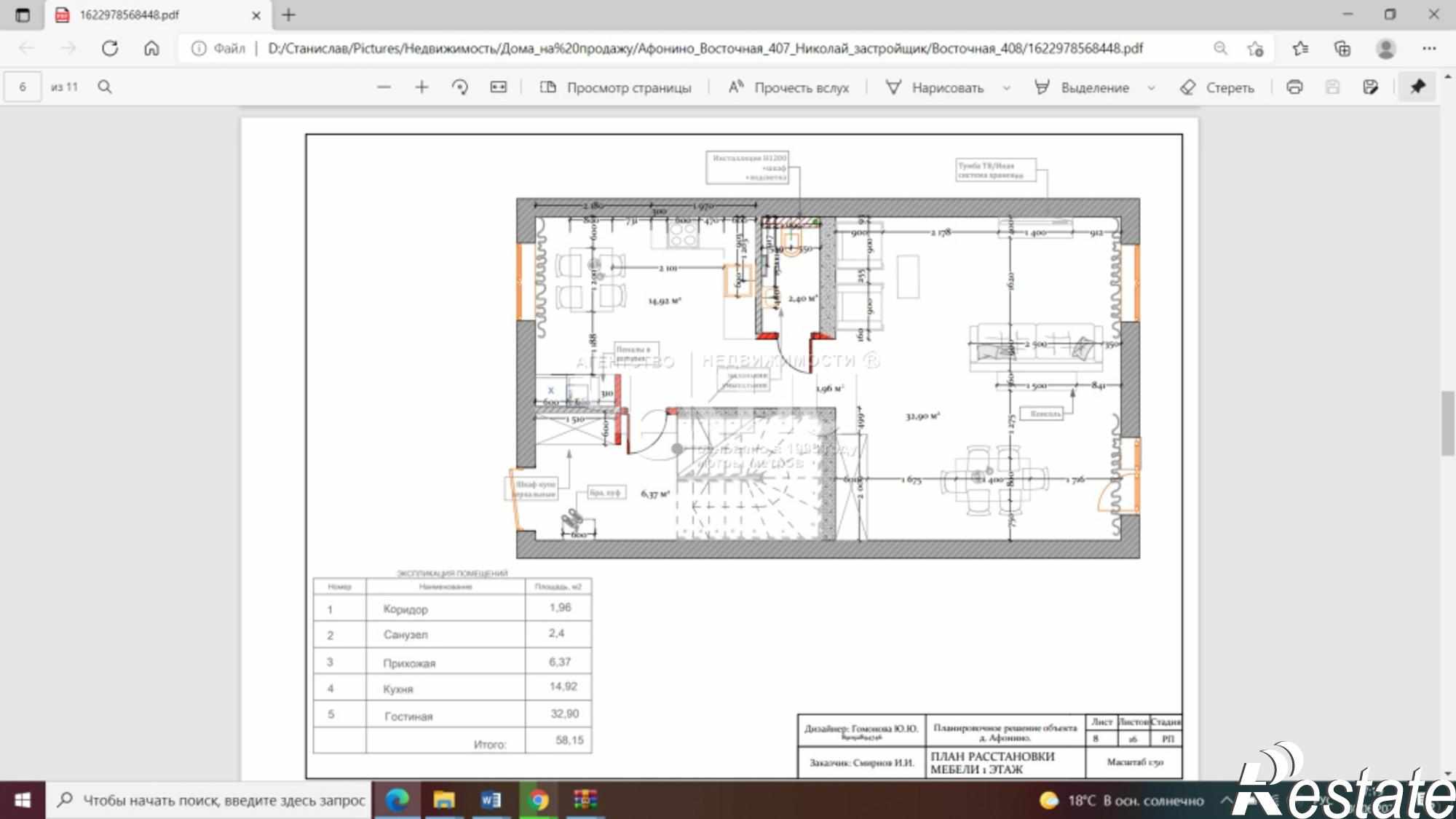
Task: Click the Санузел row name
Action: pos(405,635)
